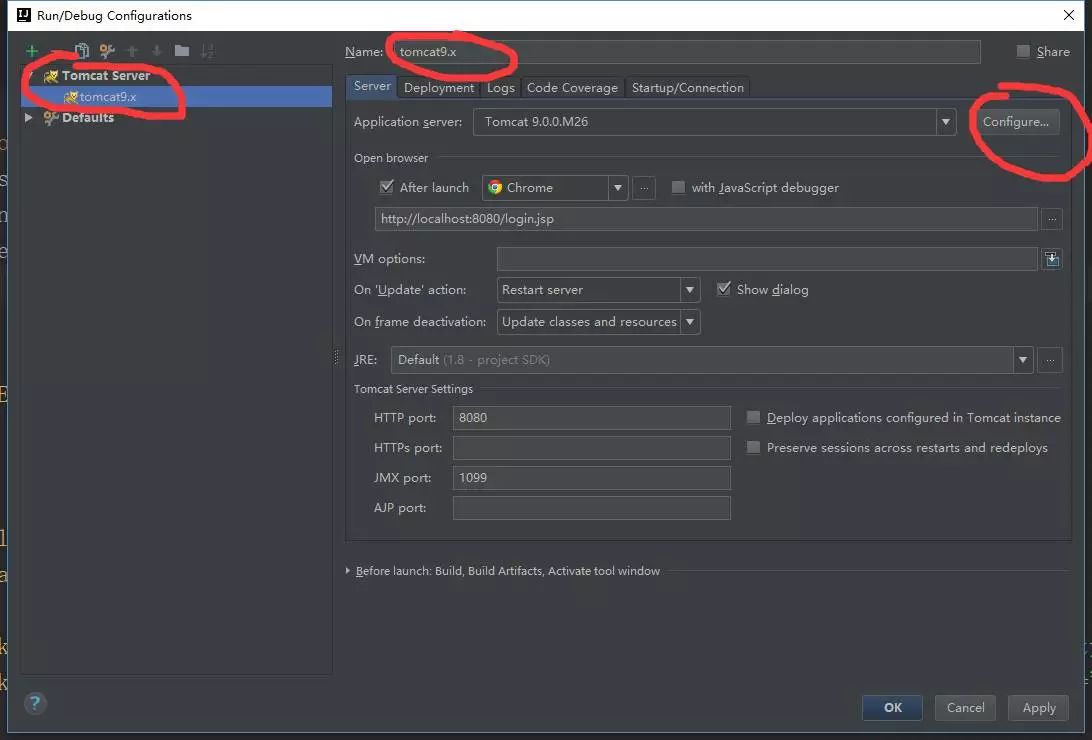This screenshot has height=740, width=1092.
Task: Click the Configure... button
Action: click(1016, 122)
